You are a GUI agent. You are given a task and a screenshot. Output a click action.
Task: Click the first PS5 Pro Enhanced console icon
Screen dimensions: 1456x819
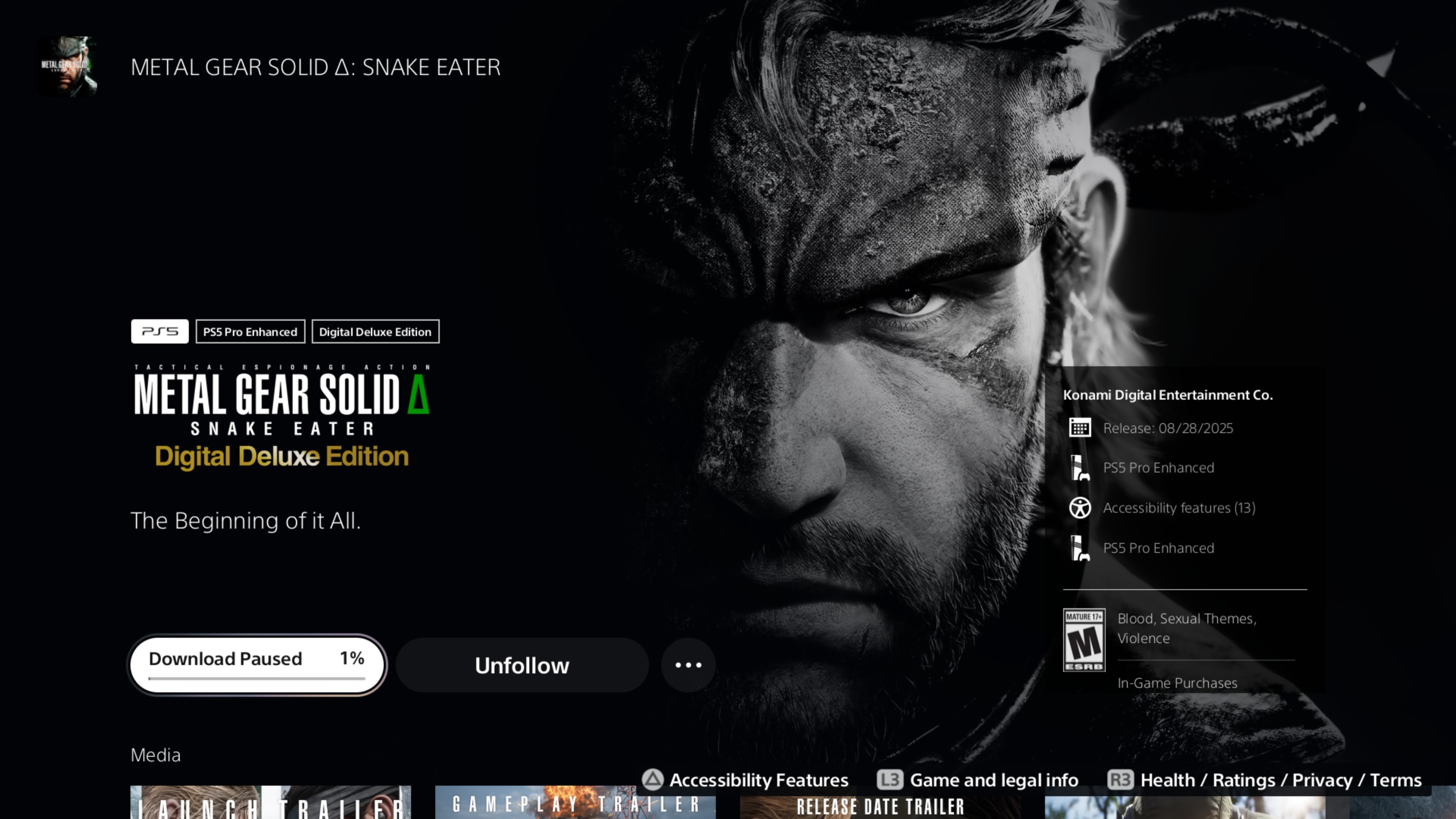[x=1079, y=468]
